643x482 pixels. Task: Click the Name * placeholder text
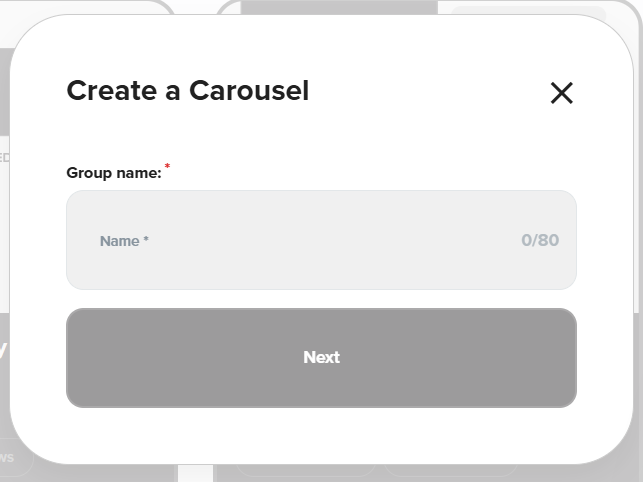[x=124, y=241]
